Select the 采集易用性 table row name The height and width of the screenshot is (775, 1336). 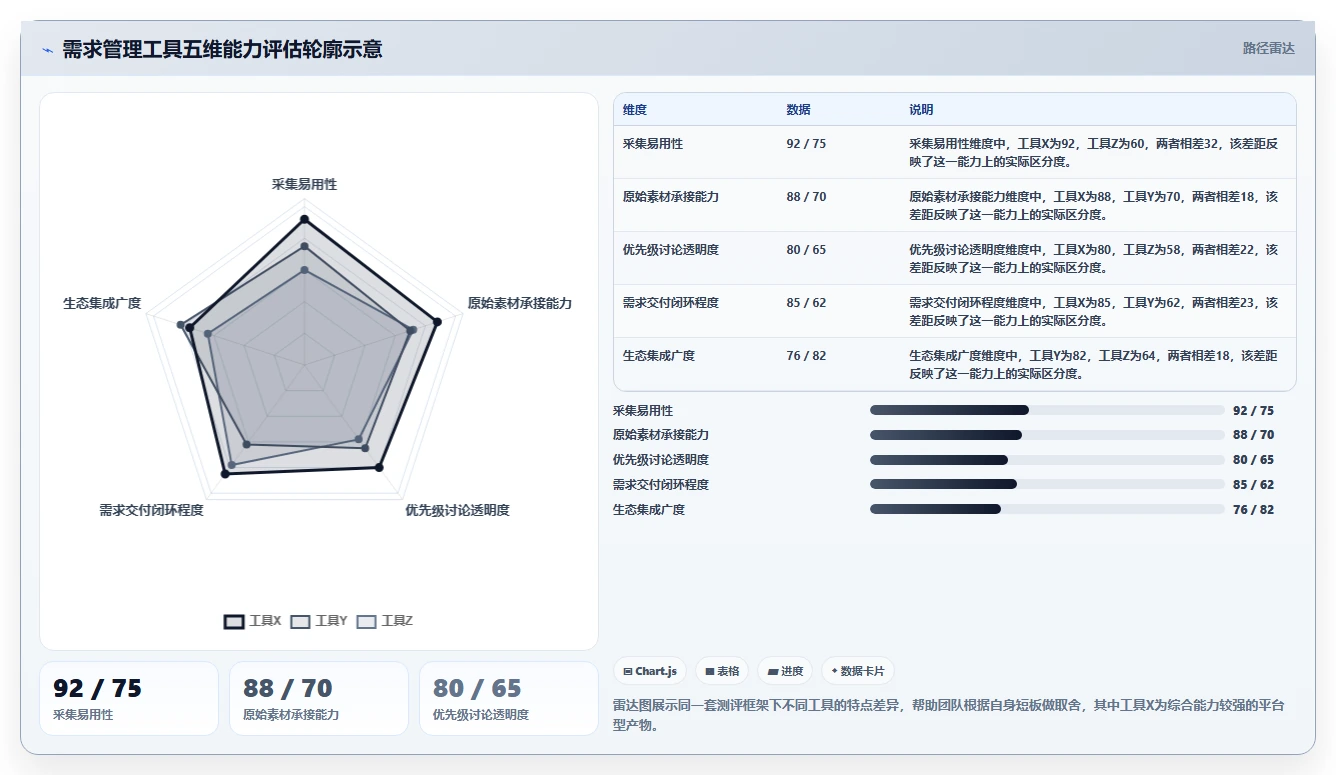(x=653, y=144)
